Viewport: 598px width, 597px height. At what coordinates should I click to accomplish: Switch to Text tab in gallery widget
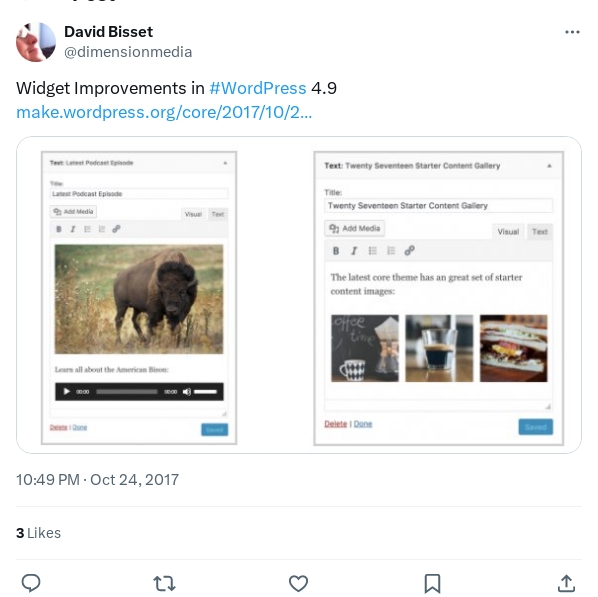[x=540, y=232]
